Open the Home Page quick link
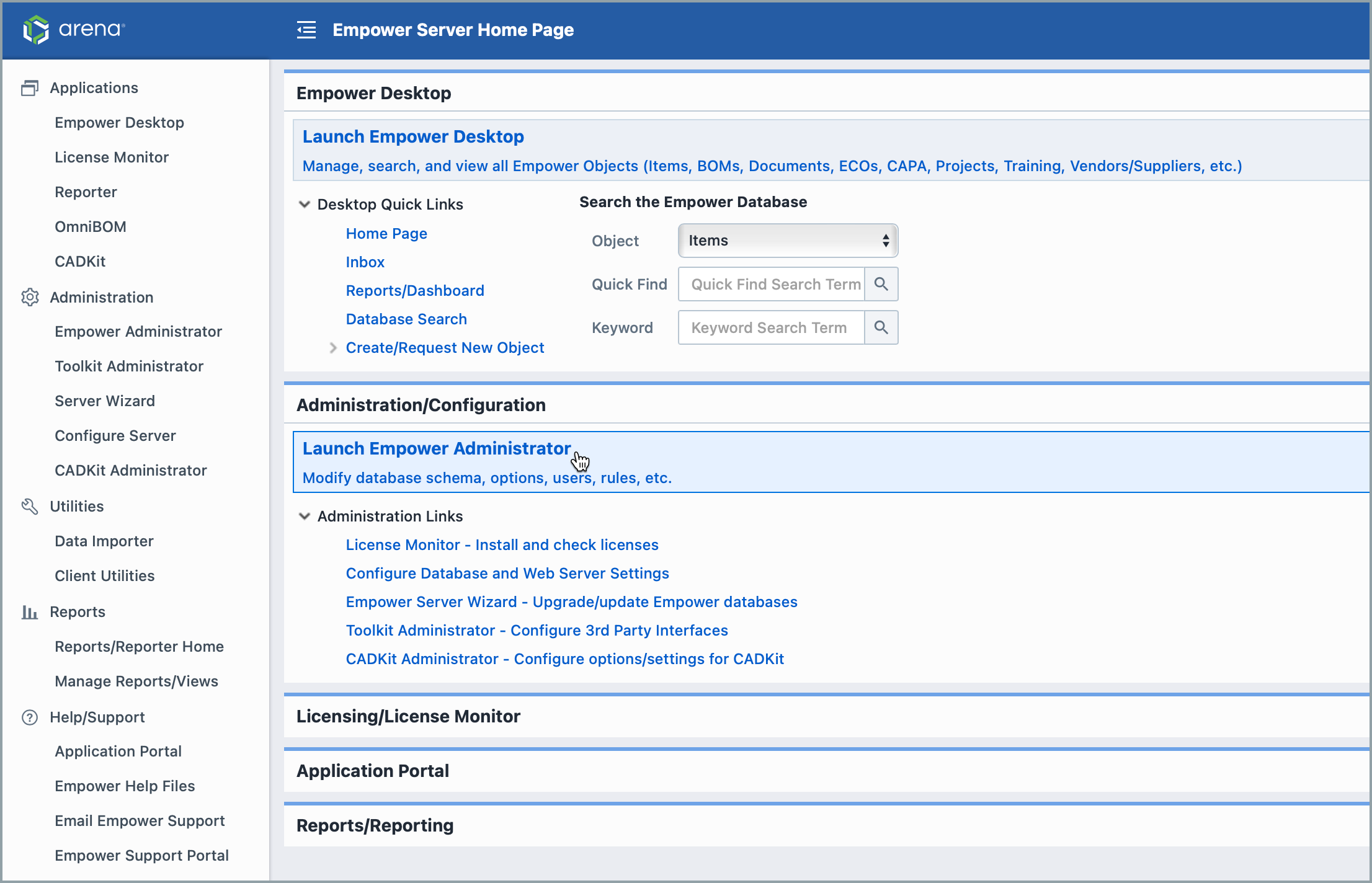Viewport: 1372px width, 883px height. 386,234
